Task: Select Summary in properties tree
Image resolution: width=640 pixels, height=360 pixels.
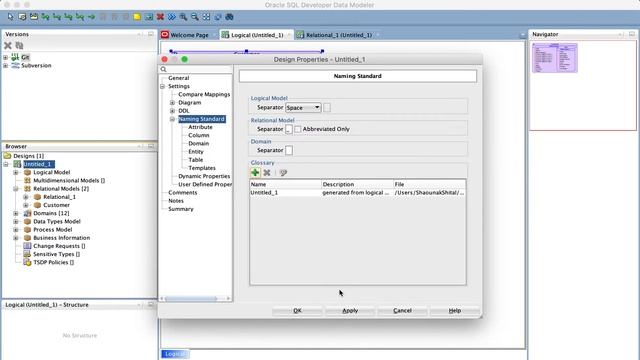Action: [x=181, y=209]
